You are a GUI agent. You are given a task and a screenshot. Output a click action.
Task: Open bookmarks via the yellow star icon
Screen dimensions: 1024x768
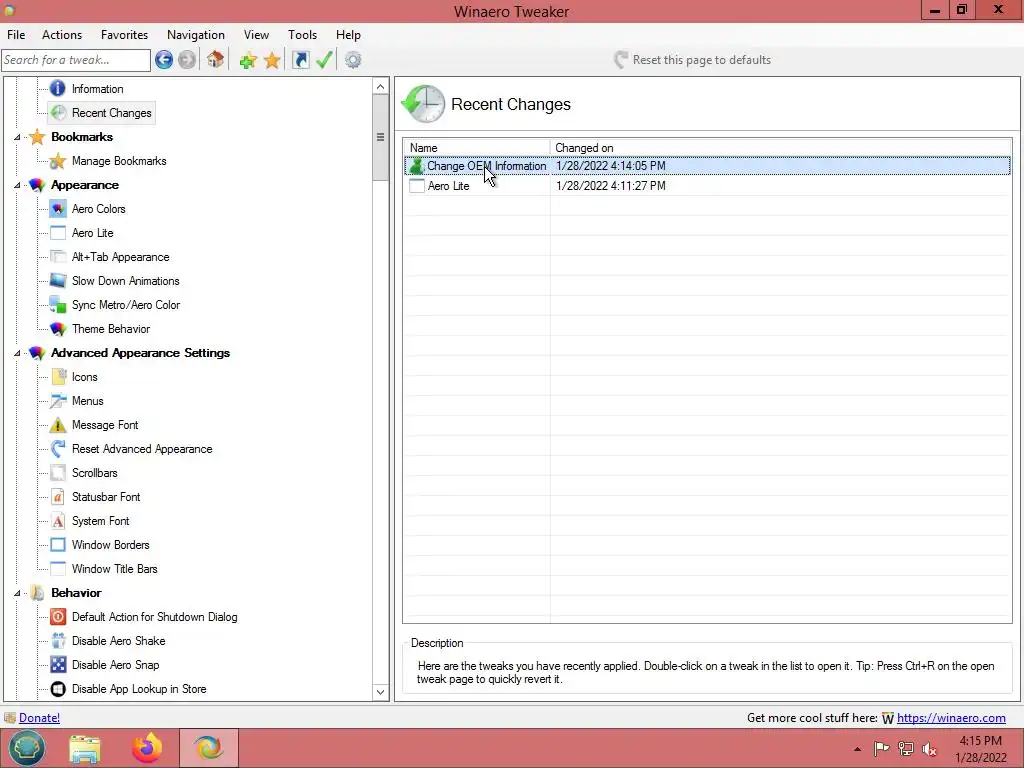coord(272,60)
